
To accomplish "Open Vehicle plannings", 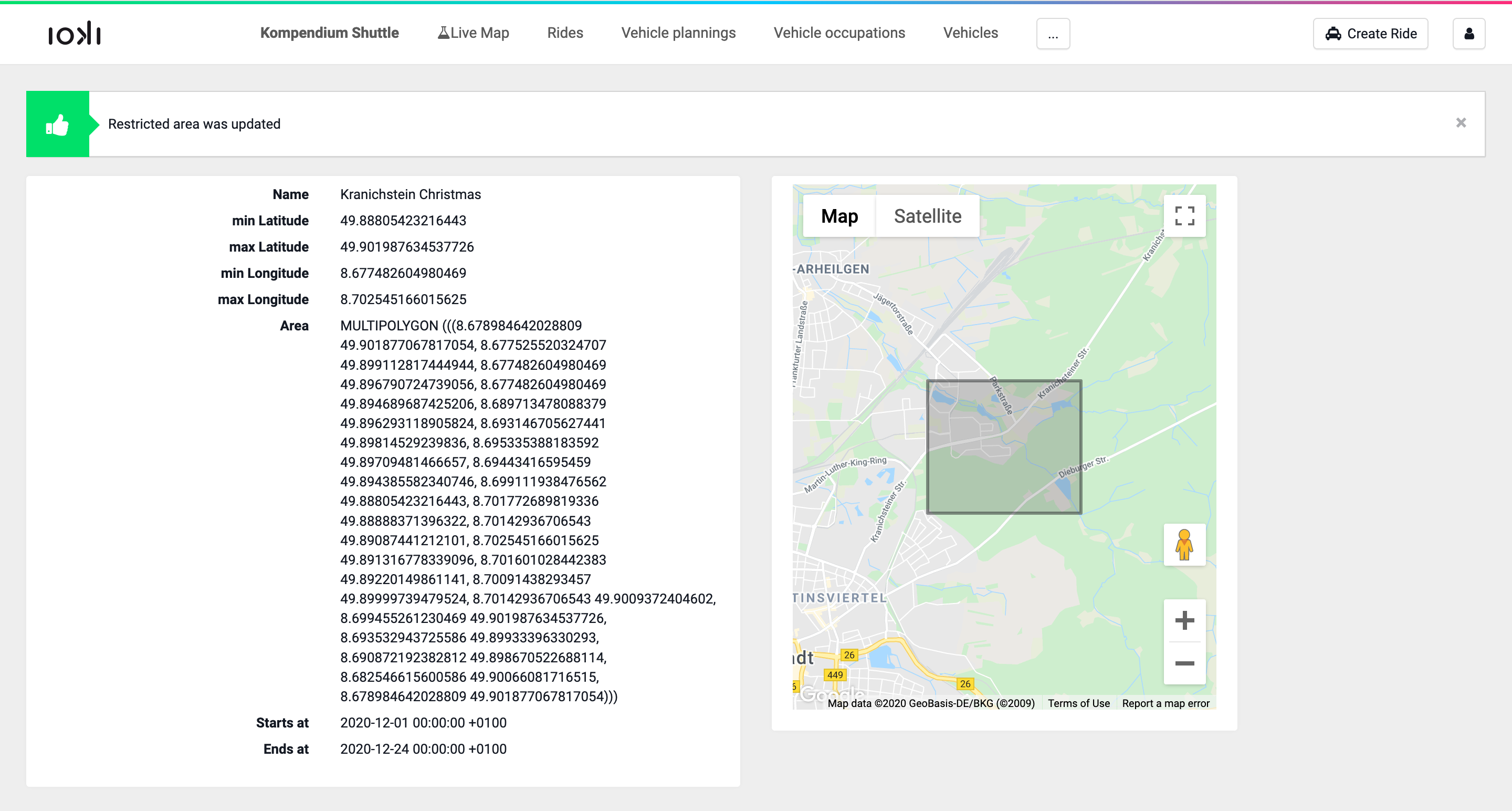I will click(x=678, y=33).
